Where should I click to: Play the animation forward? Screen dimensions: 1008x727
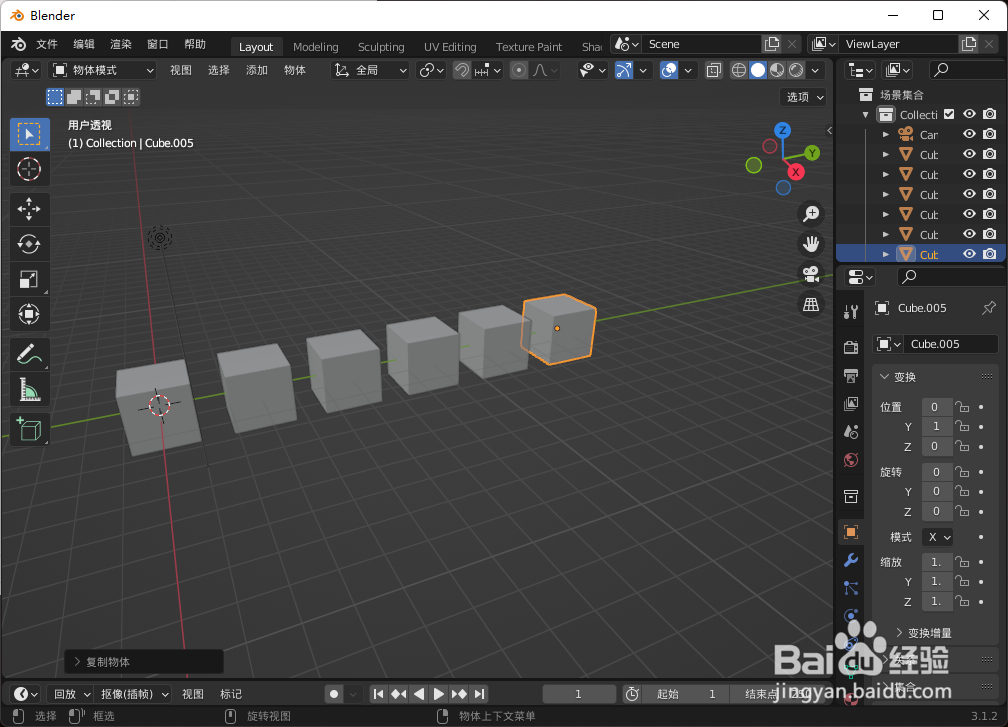click(439, 694)
